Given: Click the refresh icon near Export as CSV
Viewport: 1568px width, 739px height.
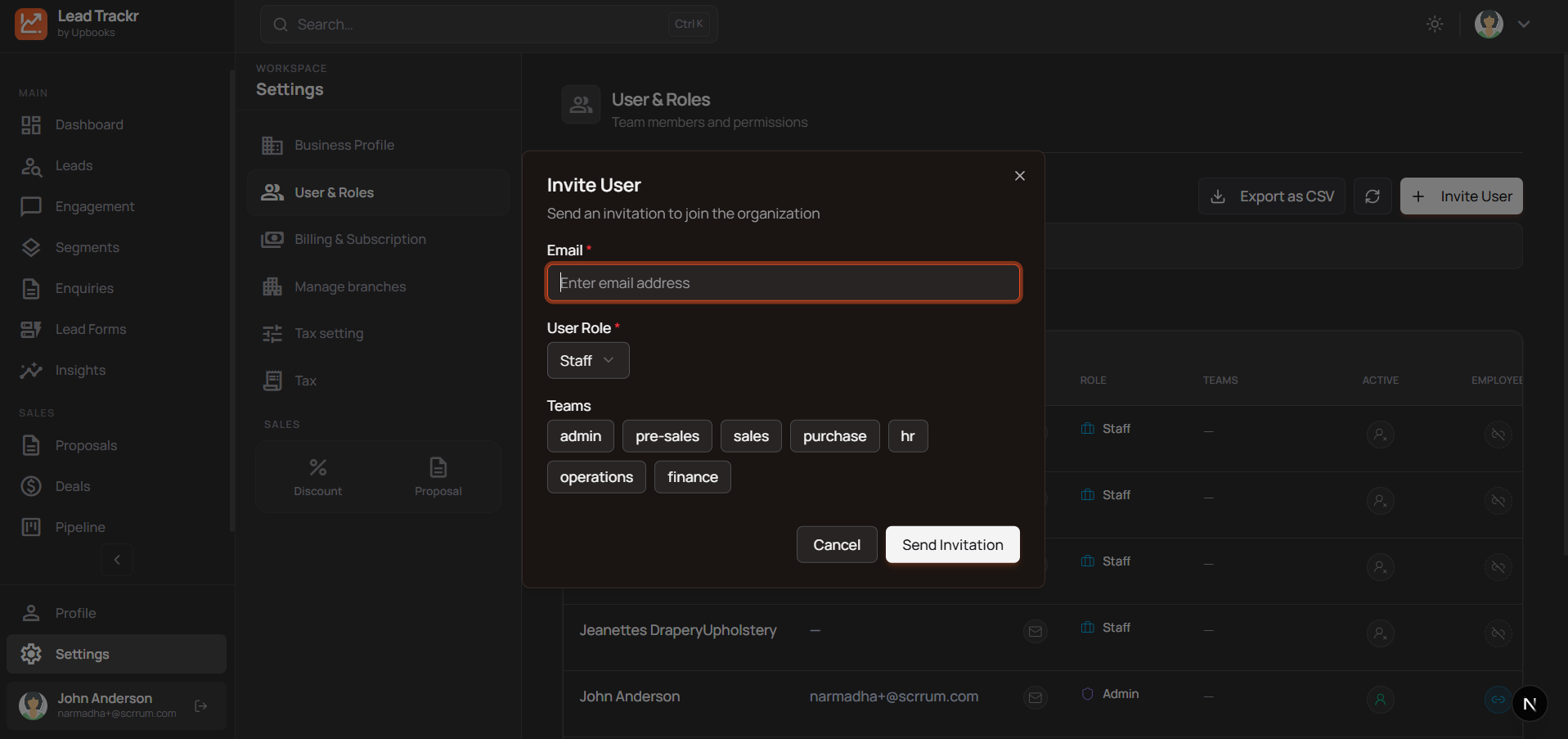Looking at the screenshot, I should point(1373,196).
